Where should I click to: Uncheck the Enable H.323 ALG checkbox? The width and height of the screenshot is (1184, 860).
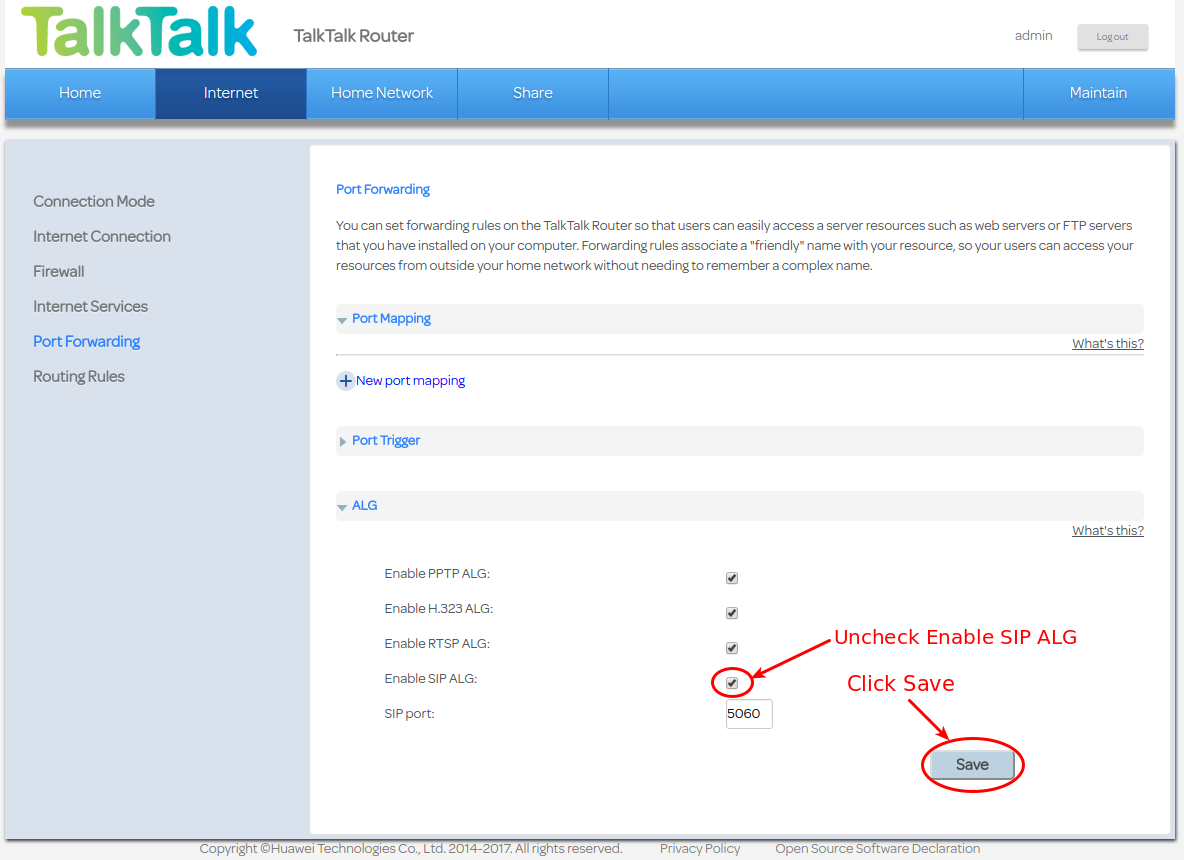(x=732, y=612)
